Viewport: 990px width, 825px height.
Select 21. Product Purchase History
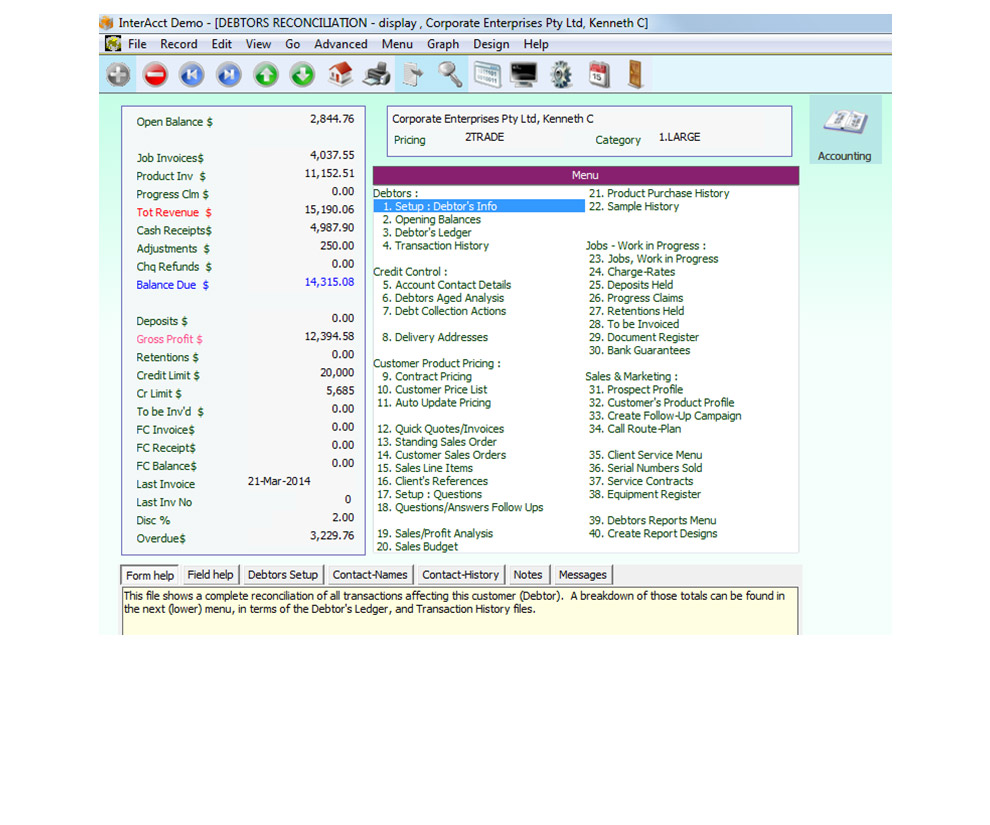(x=659, y=194)
